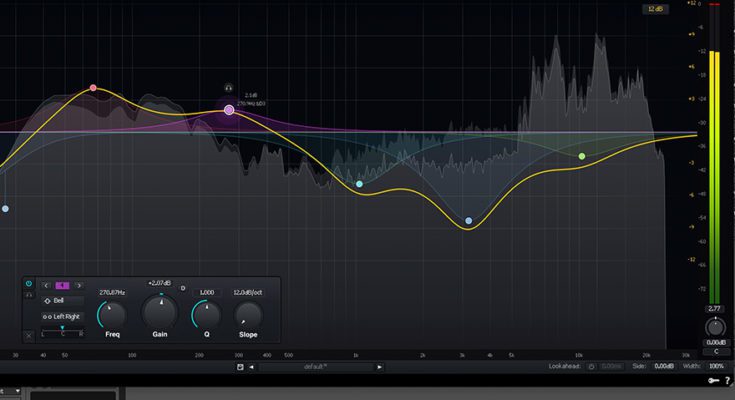
Task: Save preset using the disk icon
Action: 240,367
